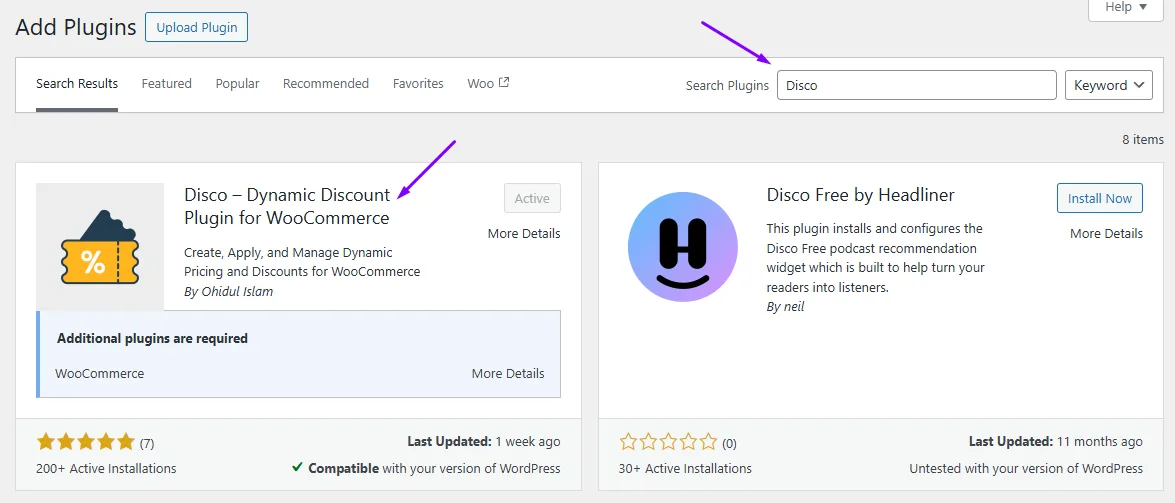
Task: Click the disabled Active button
Action: [x=532, y=199]
